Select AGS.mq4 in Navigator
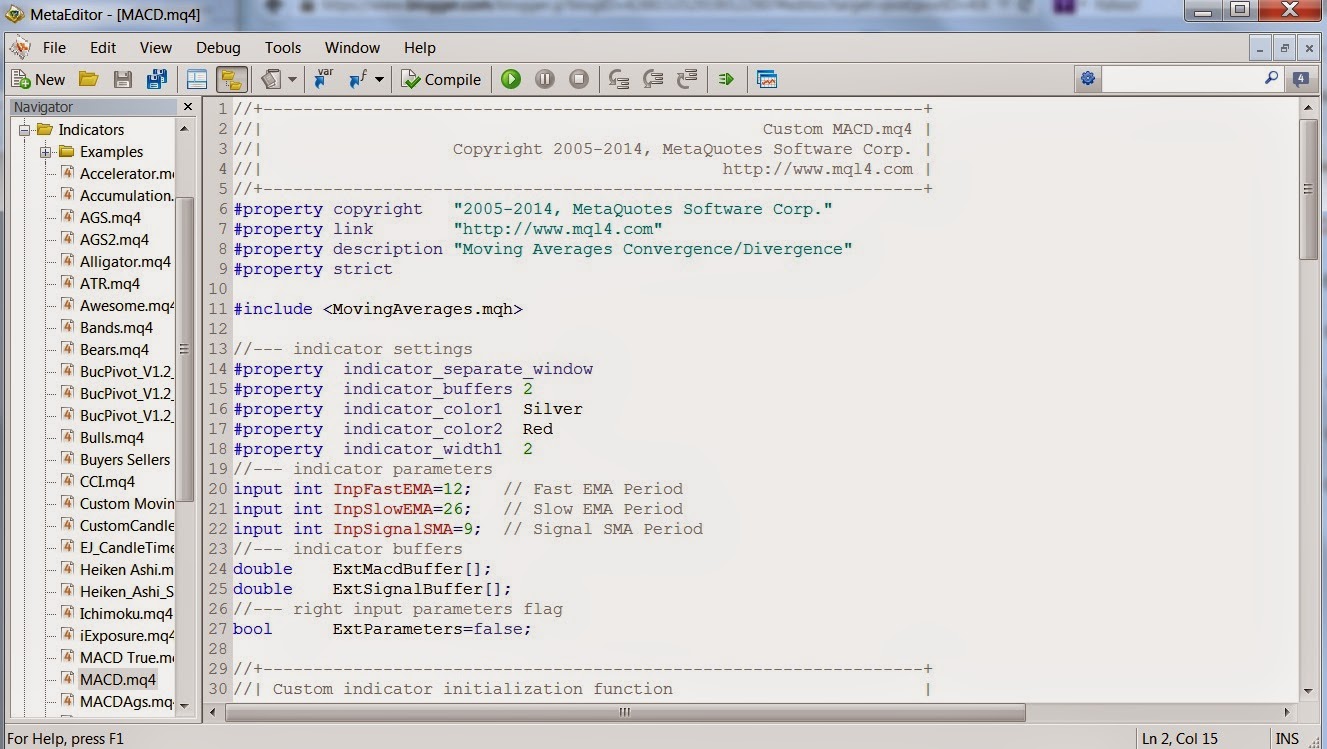The height and width of the screenshot is (749, 1327). tap(110, 217)
